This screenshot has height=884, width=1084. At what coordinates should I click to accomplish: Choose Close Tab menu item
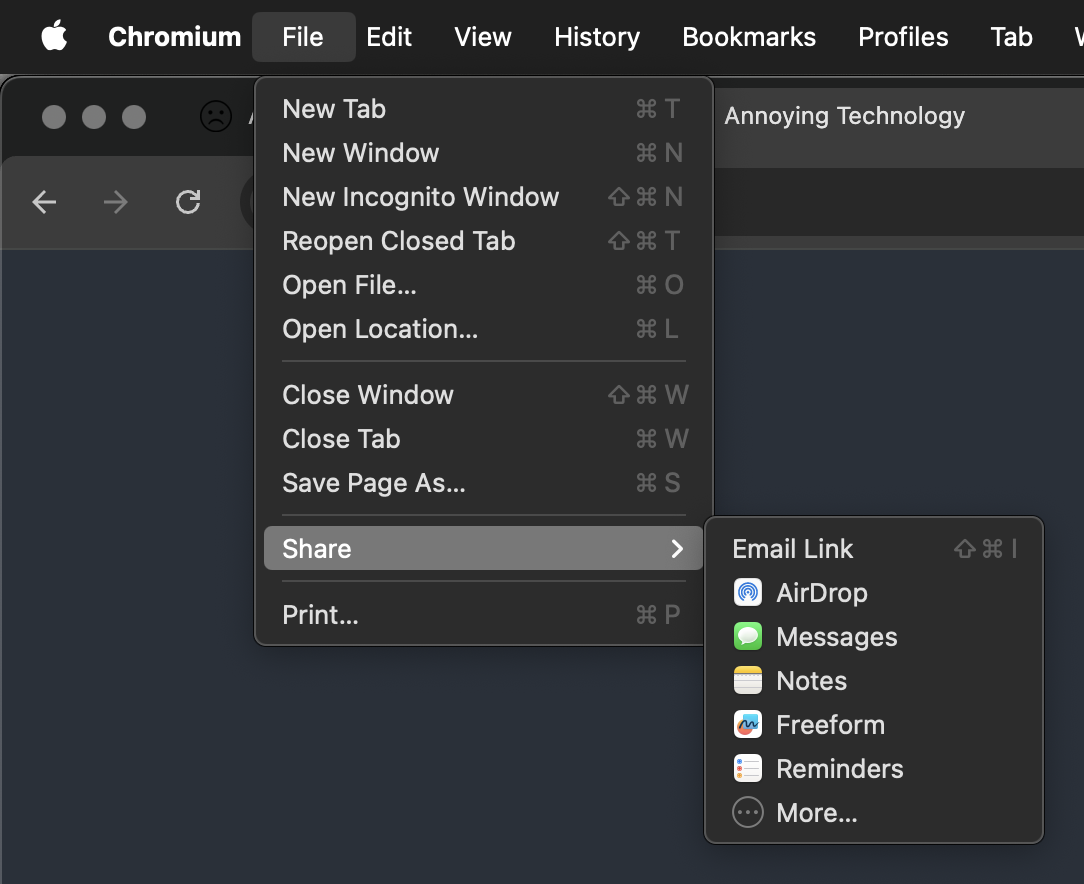pyautogui.click(x=483, y=439)
